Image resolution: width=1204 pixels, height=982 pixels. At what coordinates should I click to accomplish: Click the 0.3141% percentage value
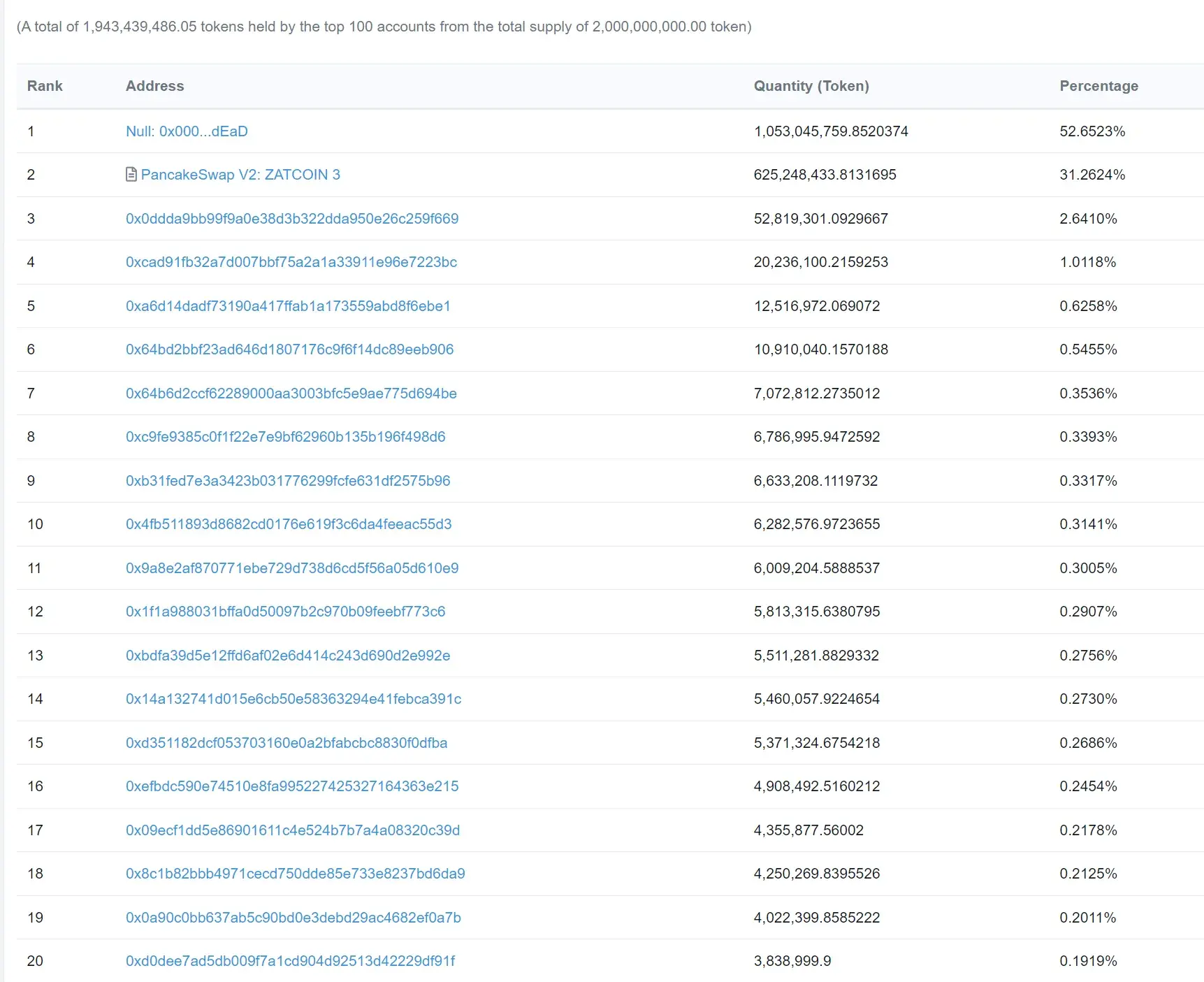pyautogui.click(x=1088, y=524)
